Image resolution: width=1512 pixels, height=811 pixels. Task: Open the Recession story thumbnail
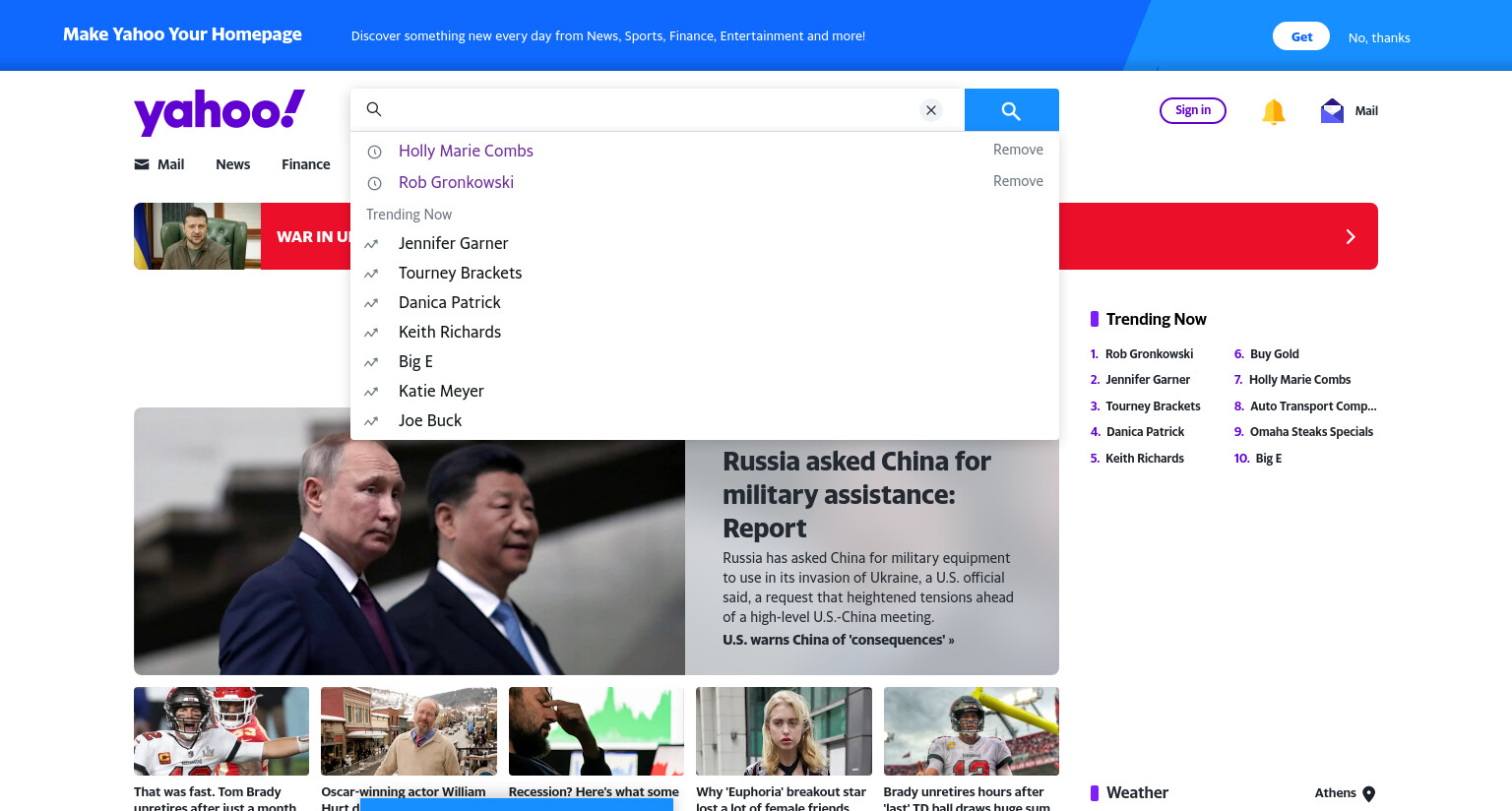tap(596, 731)
